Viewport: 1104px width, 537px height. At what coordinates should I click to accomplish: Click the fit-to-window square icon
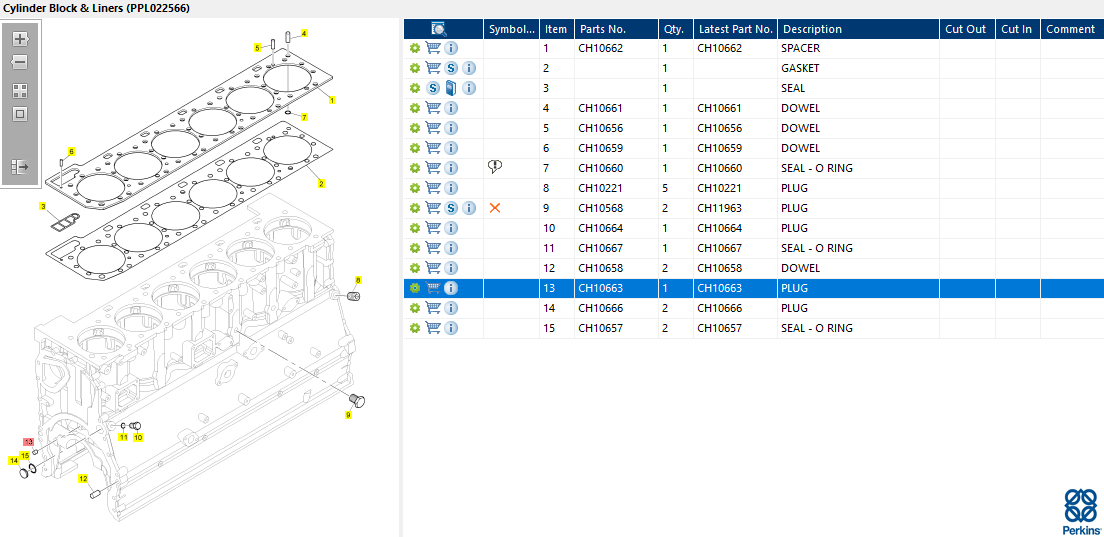point(20,113)
